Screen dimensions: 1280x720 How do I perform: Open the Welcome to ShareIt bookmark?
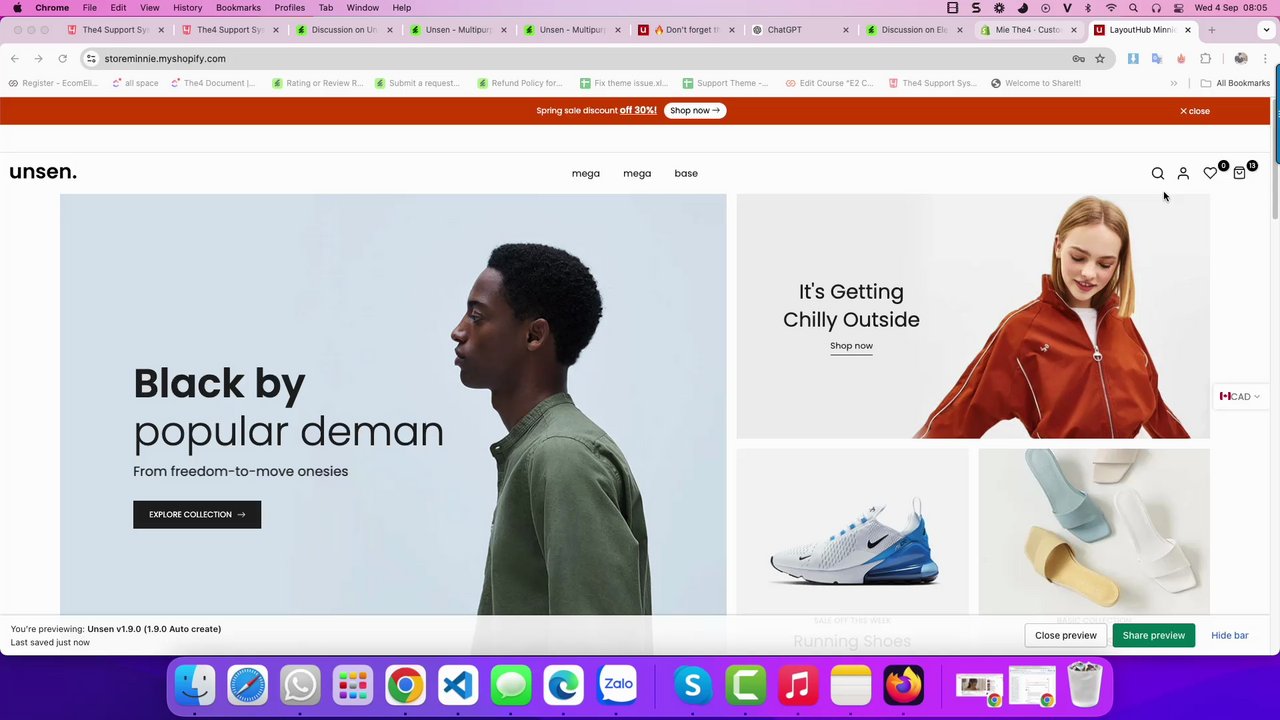point(1036,83)
